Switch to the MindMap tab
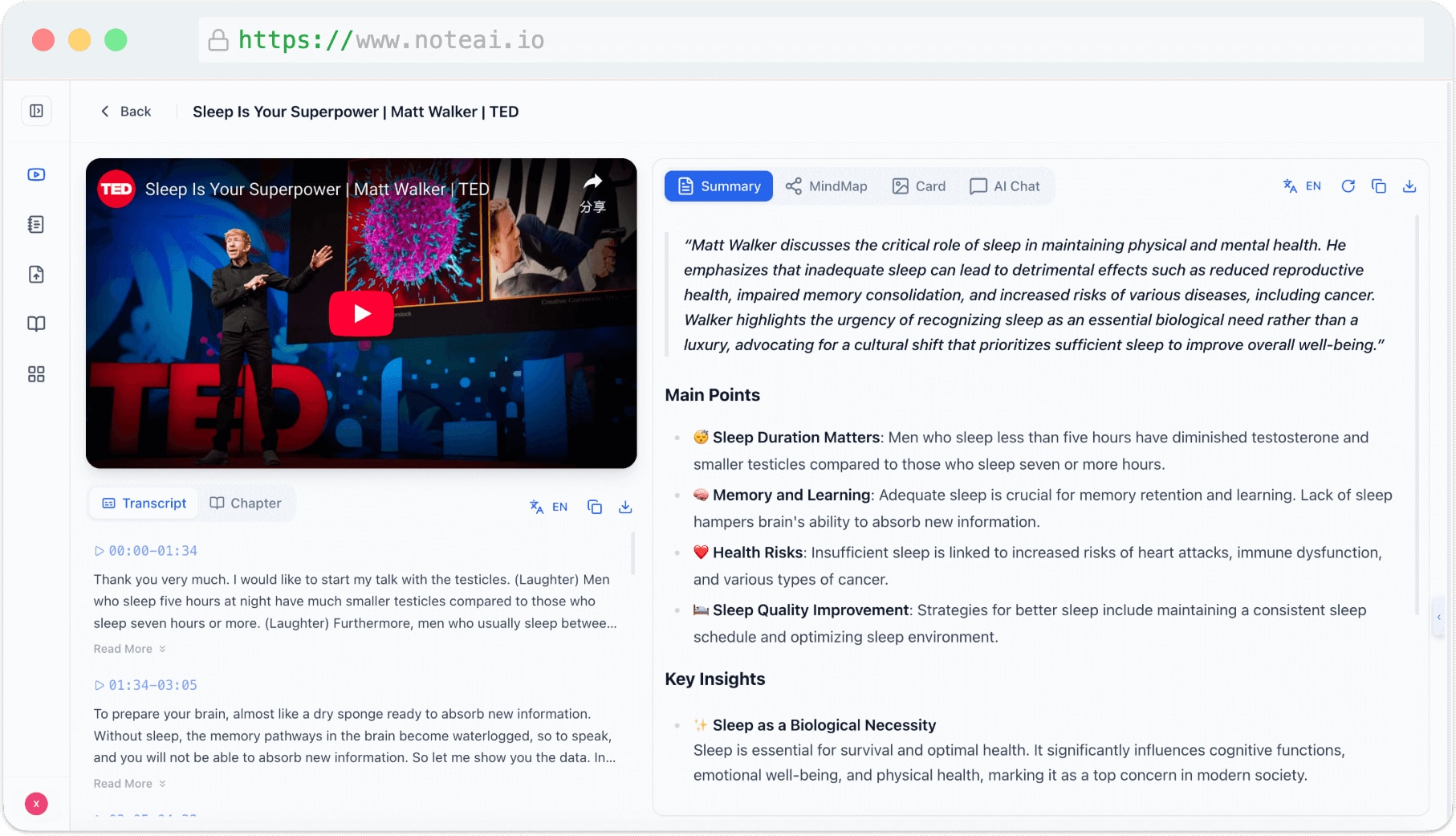This screenshot has width=1456, height=836. point(826,186)
